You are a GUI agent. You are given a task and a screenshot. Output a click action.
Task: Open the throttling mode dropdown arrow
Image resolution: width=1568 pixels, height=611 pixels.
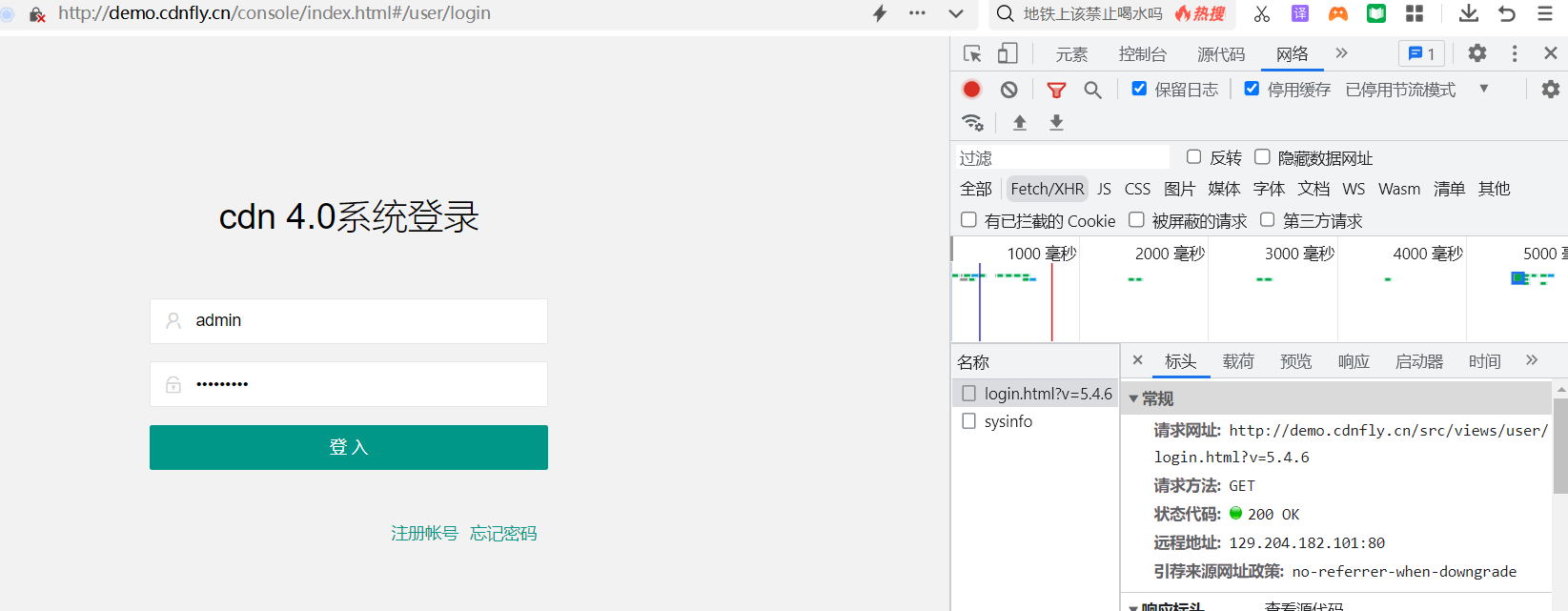tap(1483, 89)
